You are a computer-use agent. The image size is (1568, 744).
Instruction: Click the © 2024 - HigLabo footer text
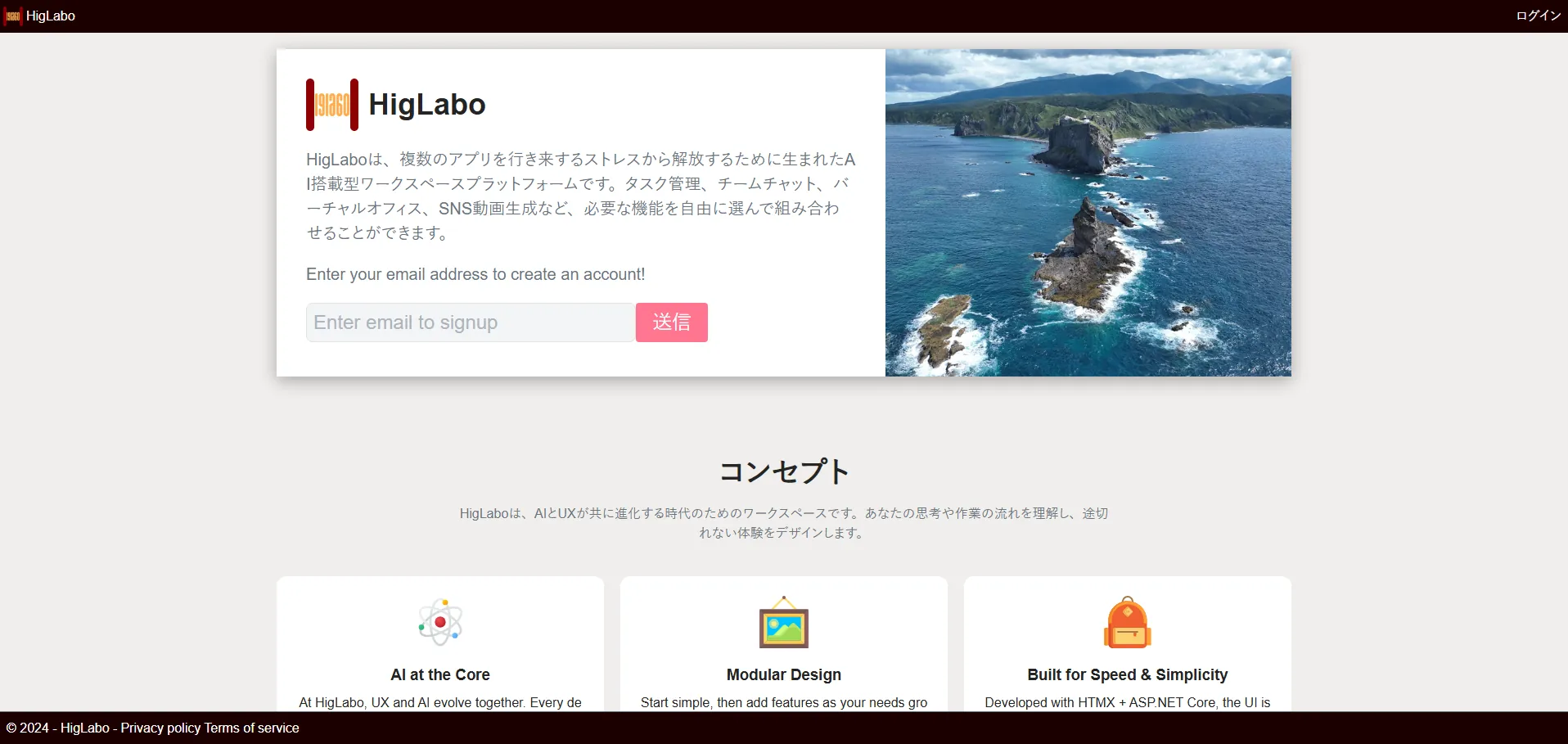[58, 728]
